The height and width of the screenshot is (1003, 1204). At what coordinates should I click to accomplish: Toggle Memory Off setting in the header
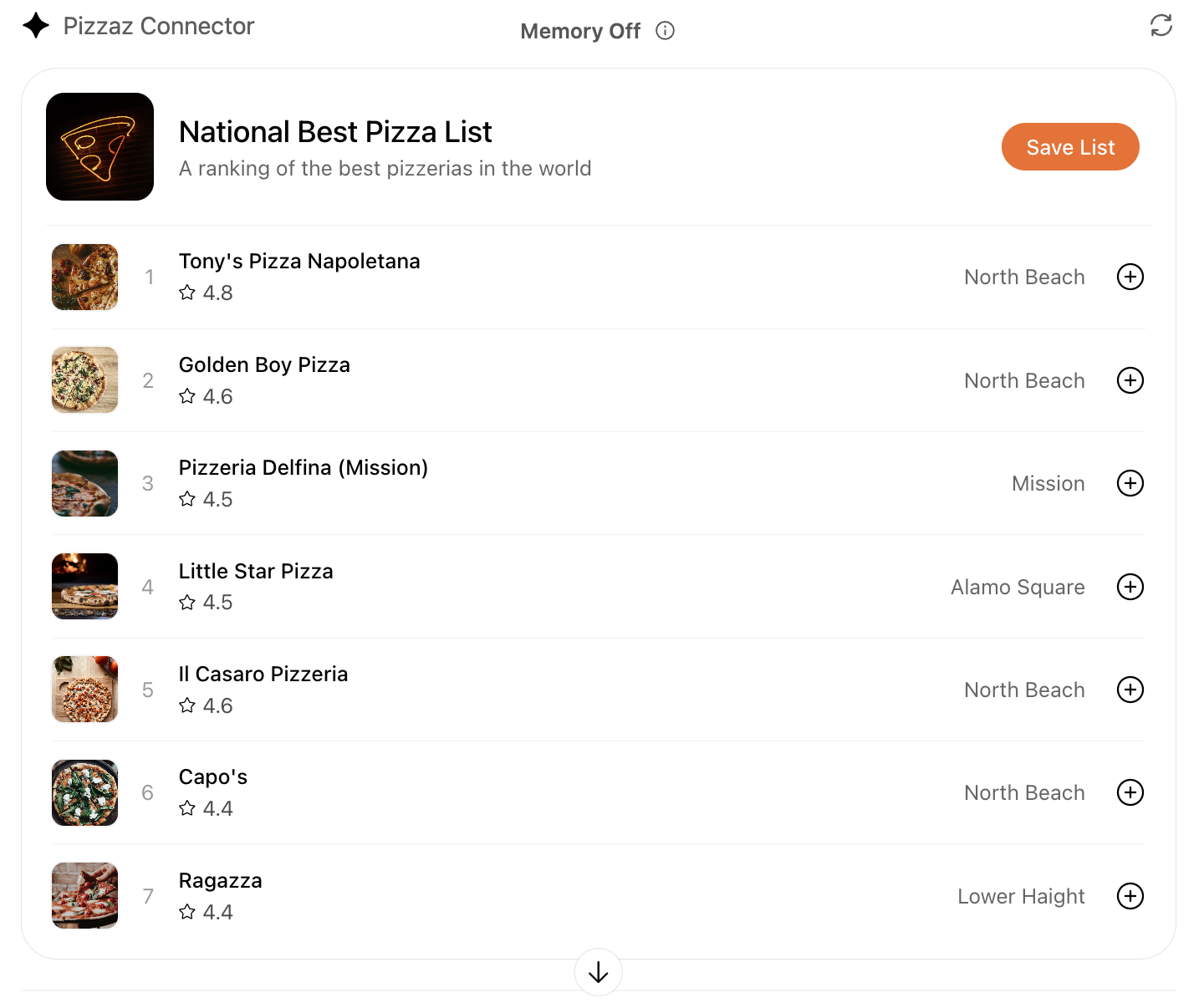coord(579,31)
